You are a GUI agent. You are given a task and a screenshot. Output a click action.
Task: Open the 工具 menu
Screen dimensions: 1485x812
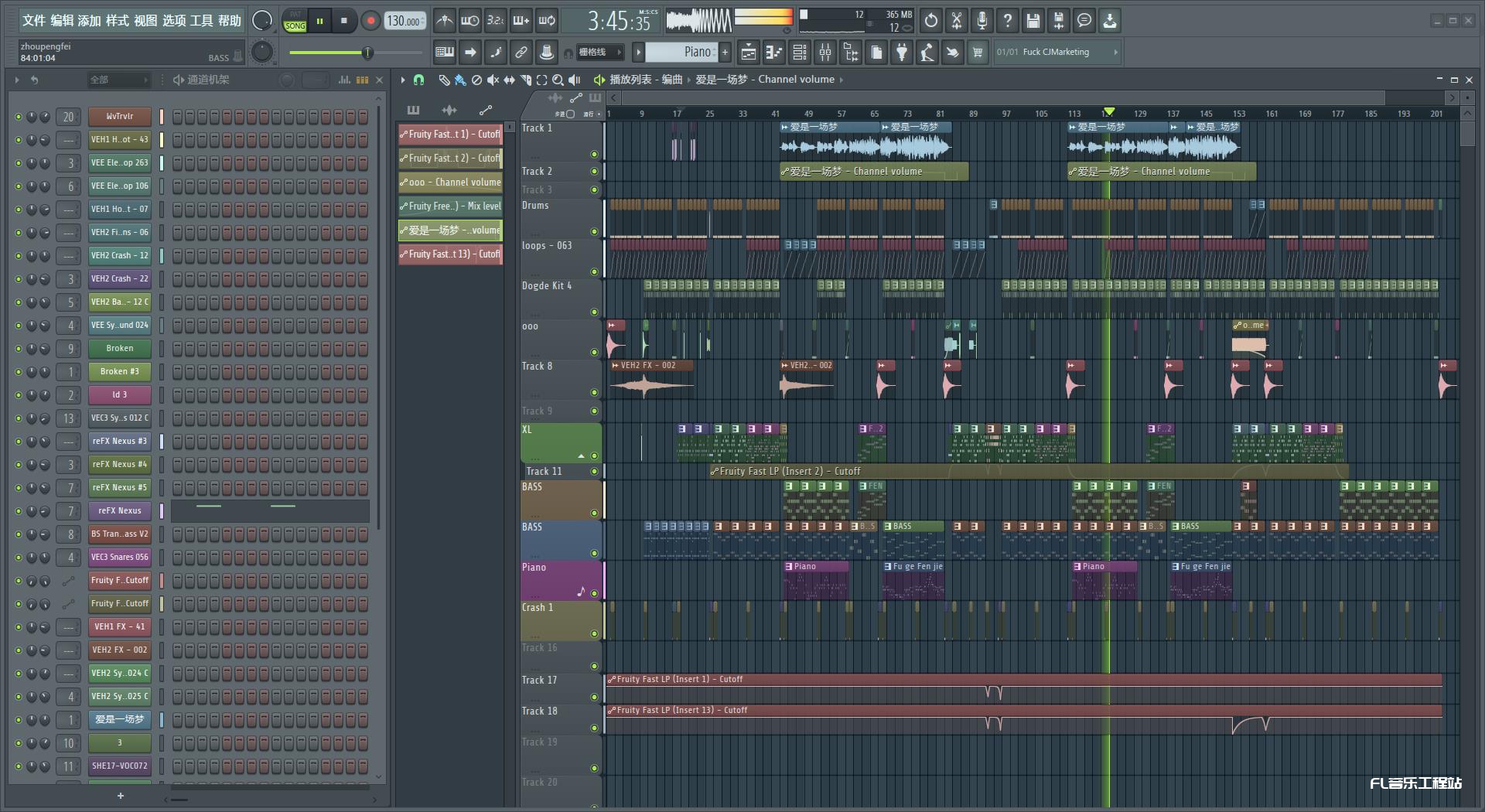[201, 21]
